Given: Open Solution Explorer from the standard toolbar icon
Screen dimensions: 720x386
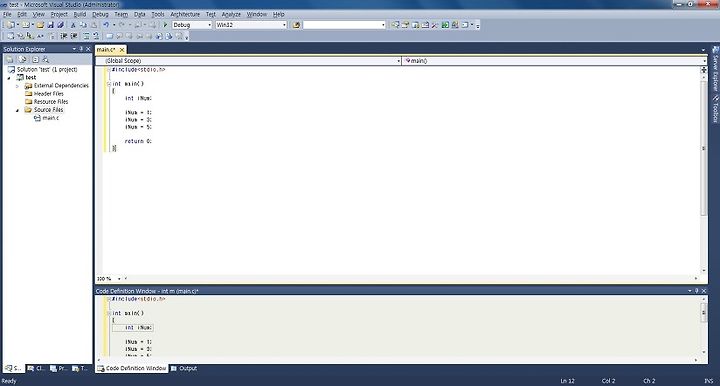Looking at the screenshot, I should pyautogui.click(x=395, y=25).
